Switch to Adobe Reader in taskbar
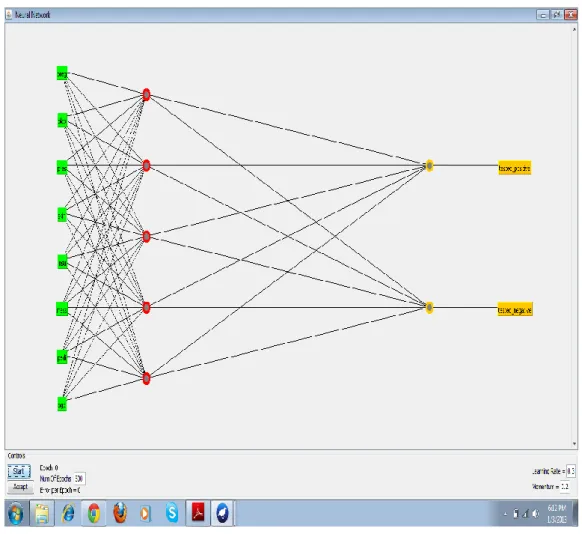Image resolution: width=582 pixels, height=534 pixels. (x=198, y=513)
